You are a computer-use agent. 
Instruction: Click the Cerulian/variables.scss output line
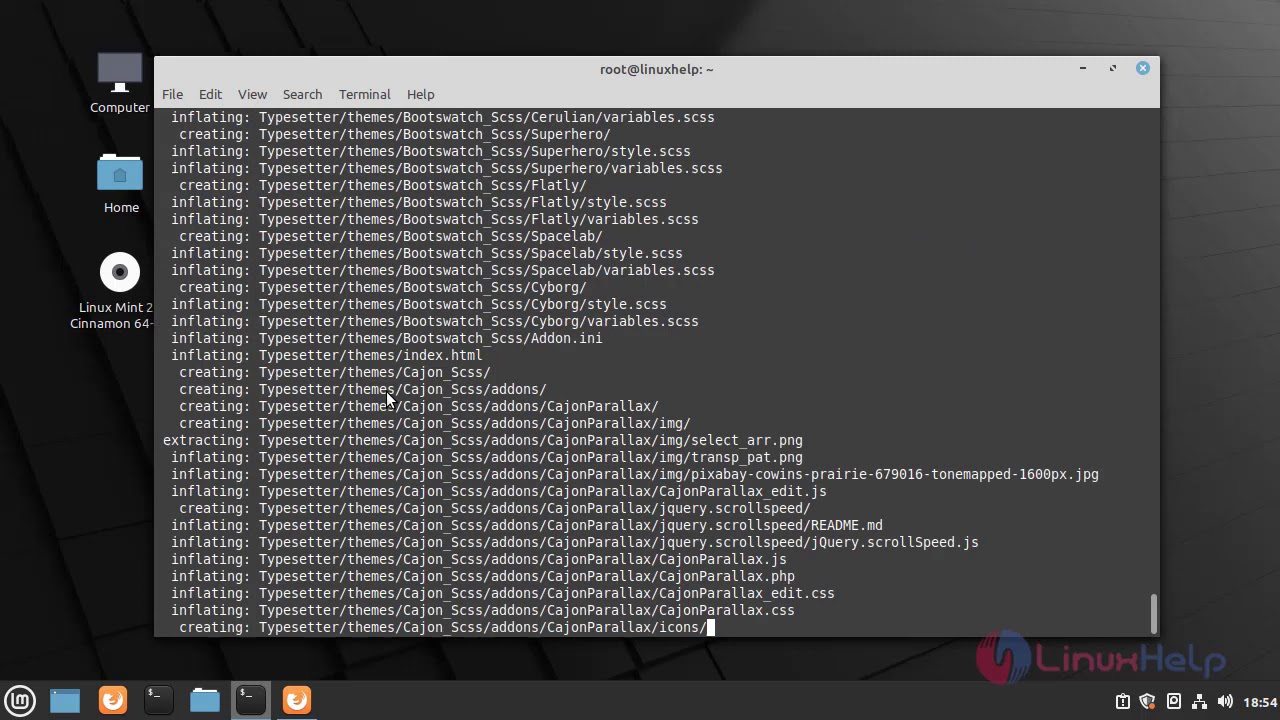click(443, 117)
